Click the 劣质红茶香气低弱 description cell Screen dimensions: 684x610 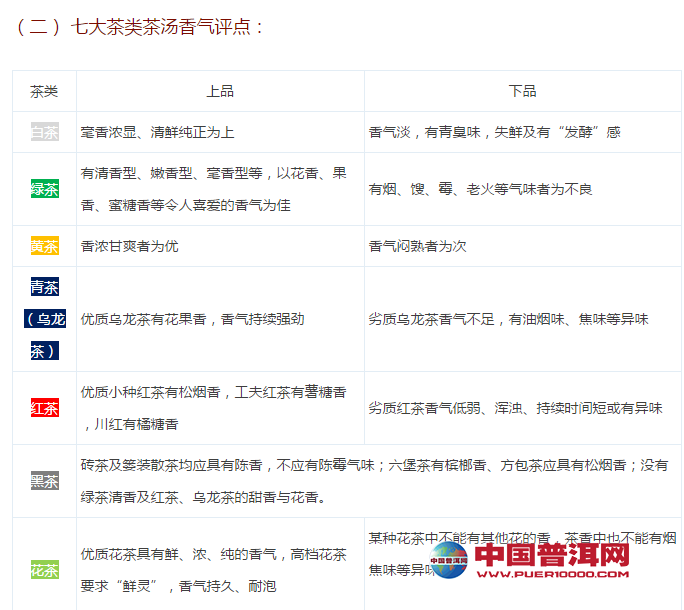tap(515, 408)
